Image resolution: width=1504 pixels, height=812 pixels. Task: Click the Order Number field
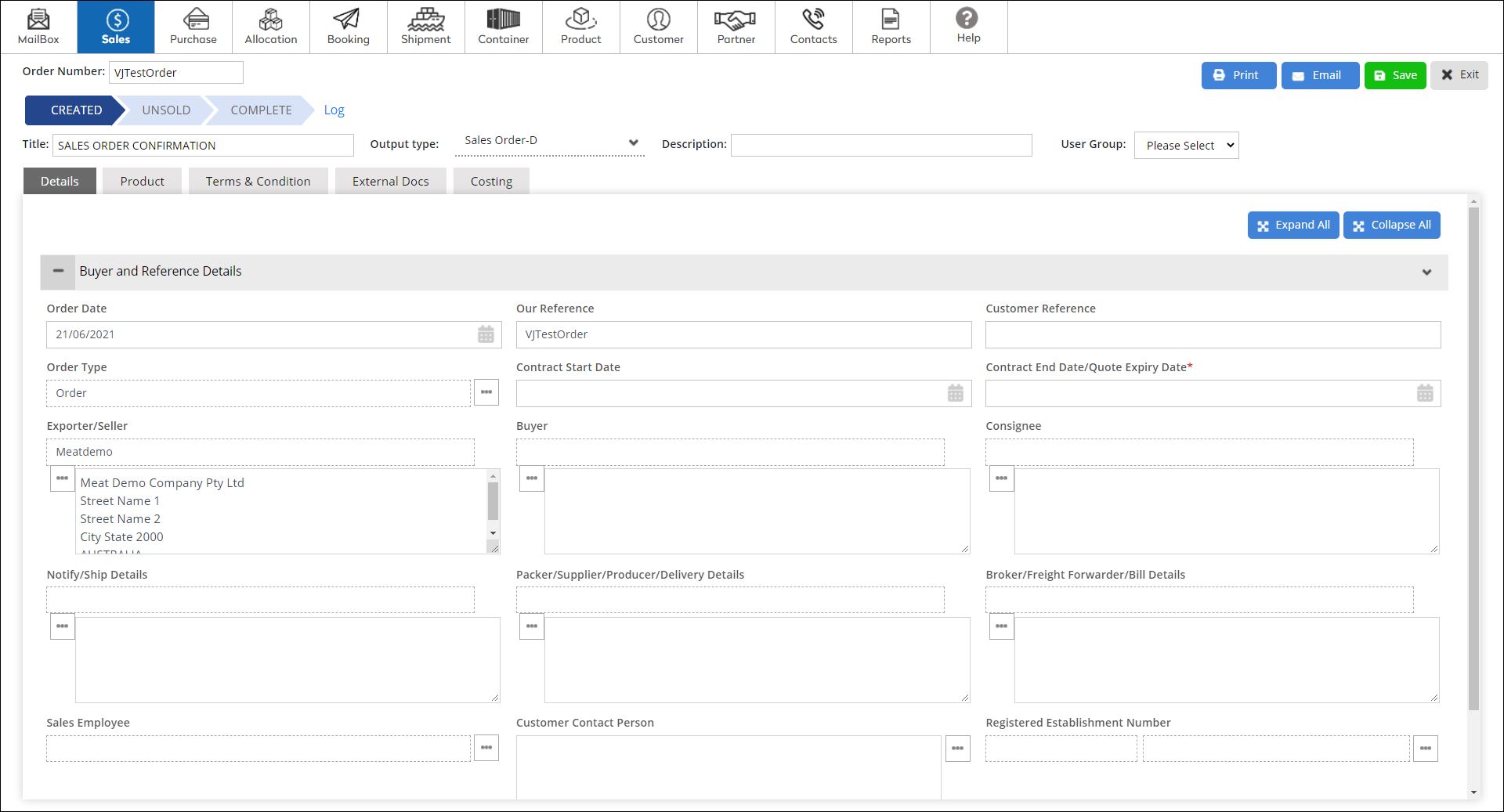pyautogui.click(x=176, y=72)
